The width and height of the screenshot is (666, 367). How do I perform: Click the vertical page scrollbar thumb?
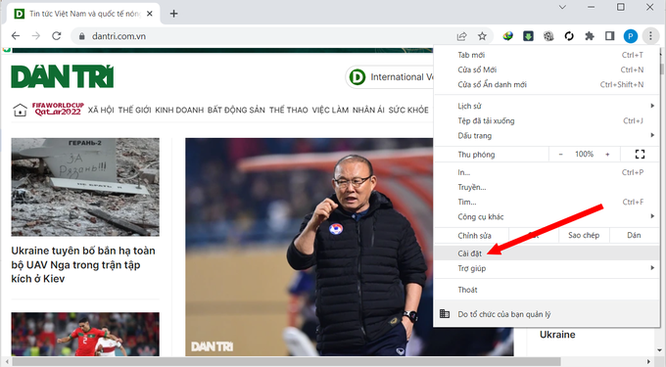pos(662,69)
